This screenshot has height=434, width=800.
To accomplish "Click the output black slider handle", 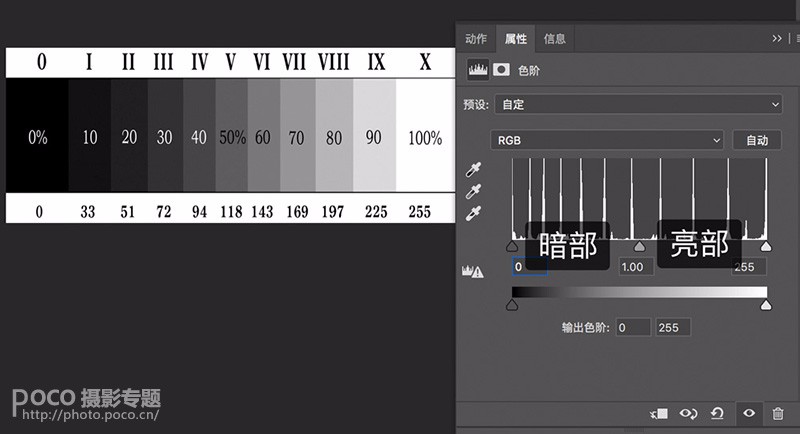I will (x=512, y=305).
